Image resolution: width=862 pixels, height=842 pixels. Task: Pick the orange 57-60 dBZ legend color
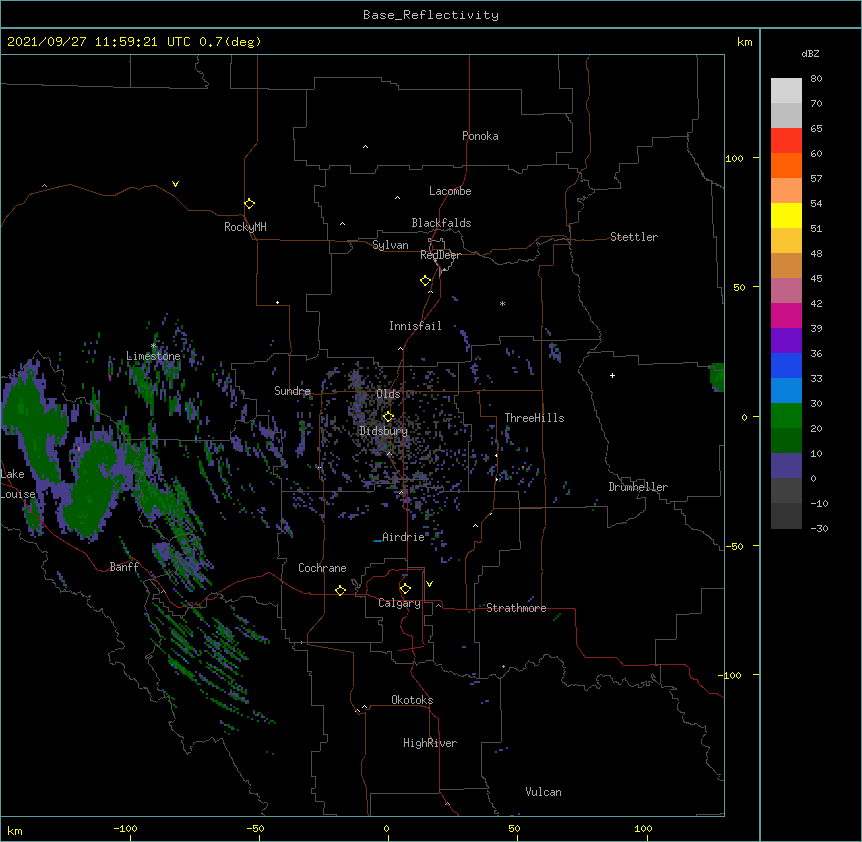click(786, 165)
